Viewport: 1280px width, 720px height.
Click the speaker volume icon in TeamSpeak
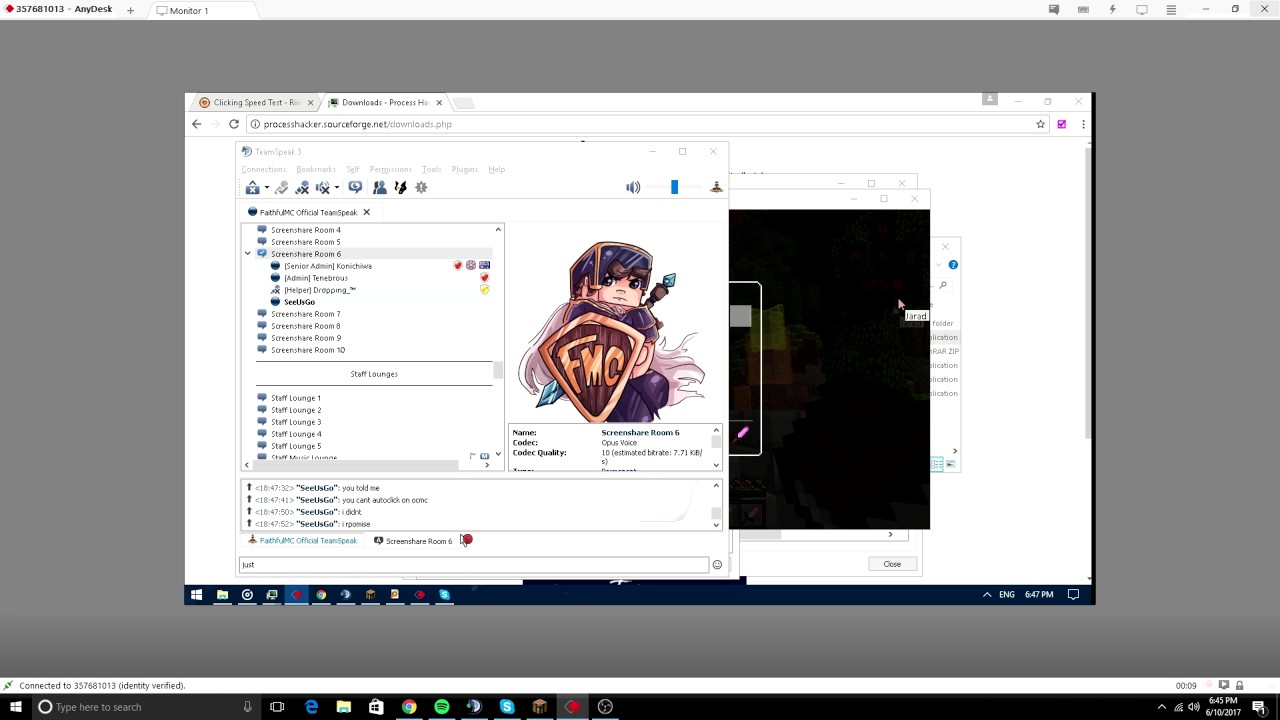tap(633, 187)
